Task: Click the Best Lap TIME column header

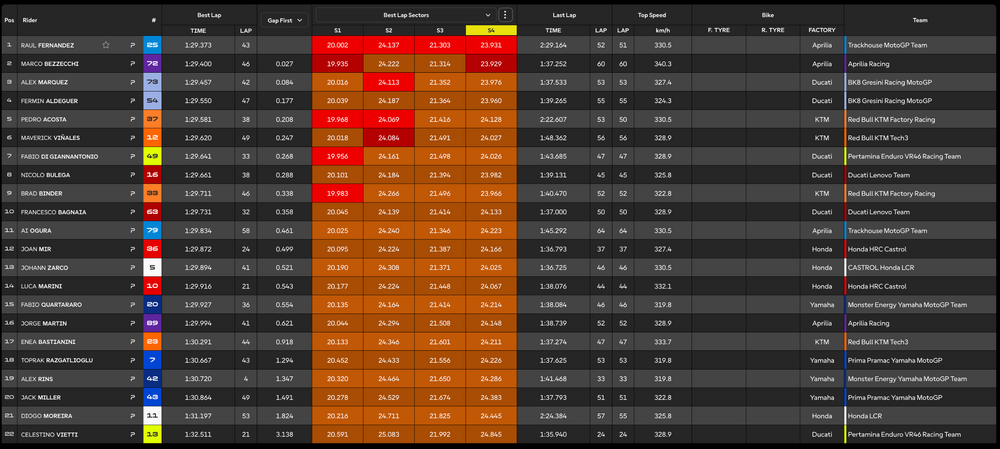Action: click(198, 31)
